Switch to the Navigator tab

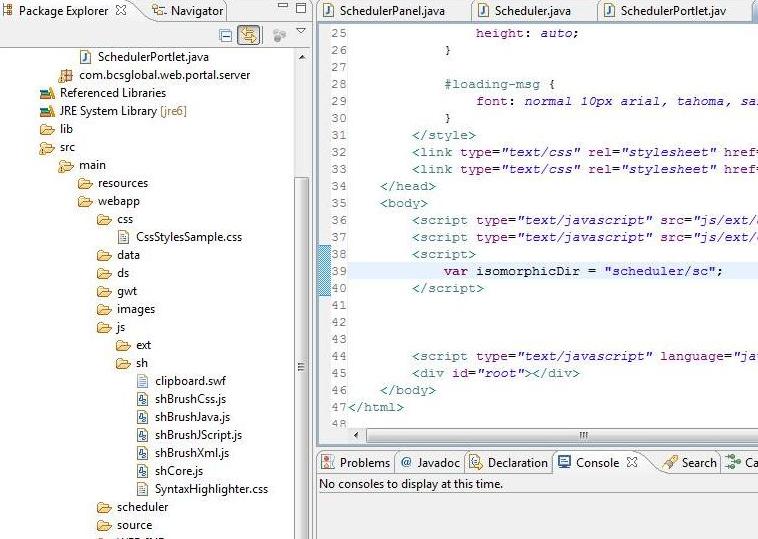pos(187,11)
